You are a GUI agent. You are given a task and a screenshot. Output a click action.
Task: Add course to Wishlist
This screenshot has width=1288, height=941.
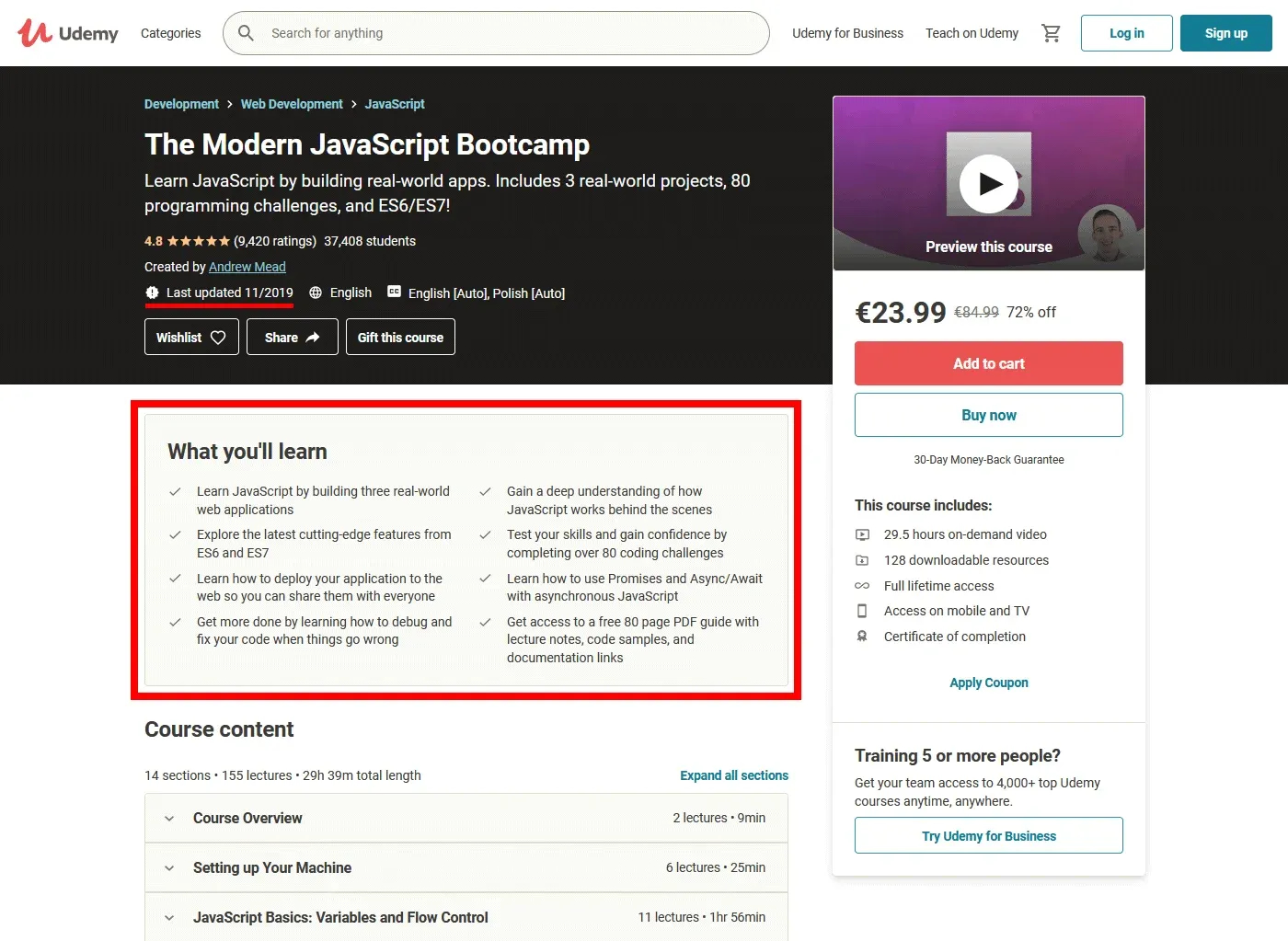[x=191, y=337]
